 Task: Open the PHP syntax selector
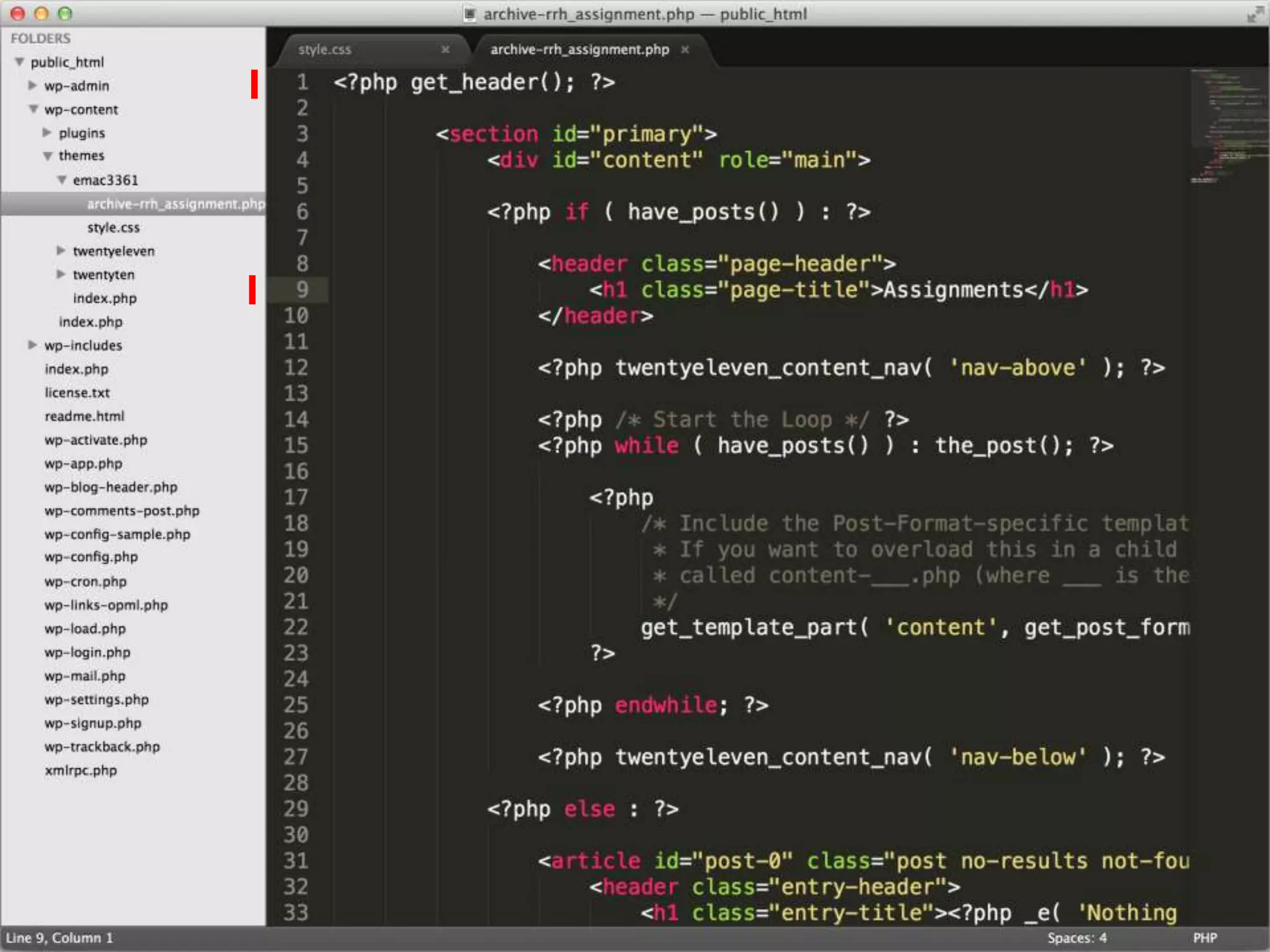1204,938
